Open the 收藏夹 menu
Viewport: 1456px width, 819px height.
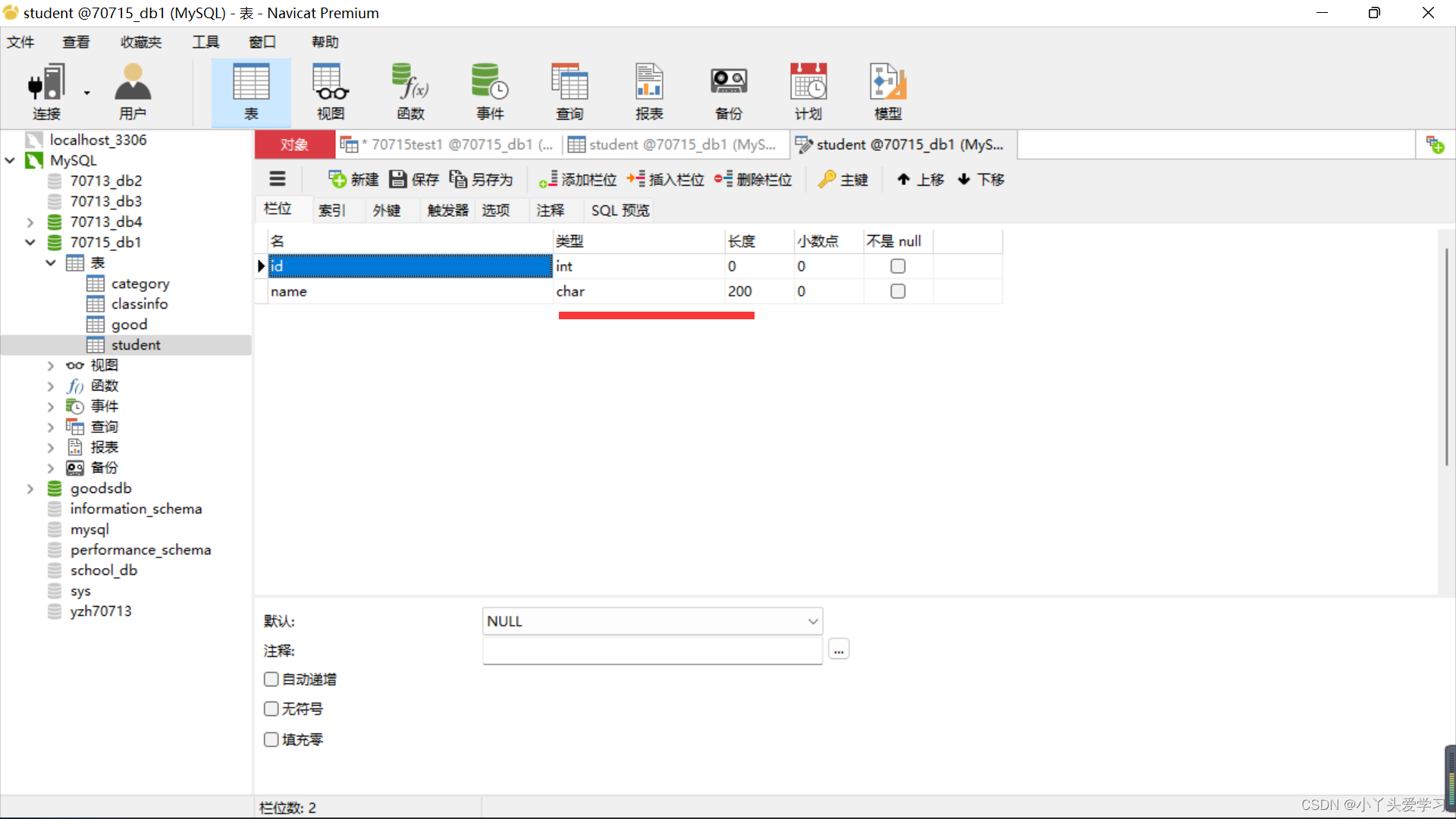pyautogui.click(x=141, y=42)
